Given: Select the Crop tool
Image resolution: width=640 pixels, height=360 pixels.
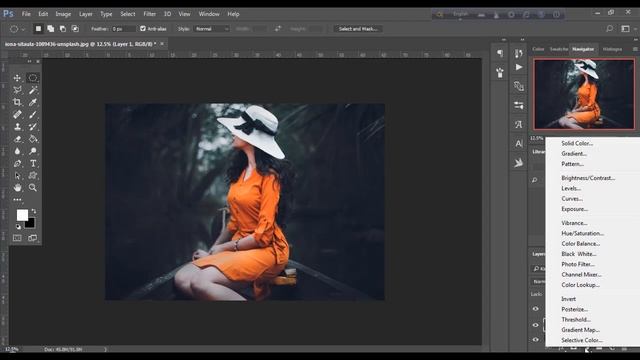Looking at the screenshot, I should click(17, 102).
